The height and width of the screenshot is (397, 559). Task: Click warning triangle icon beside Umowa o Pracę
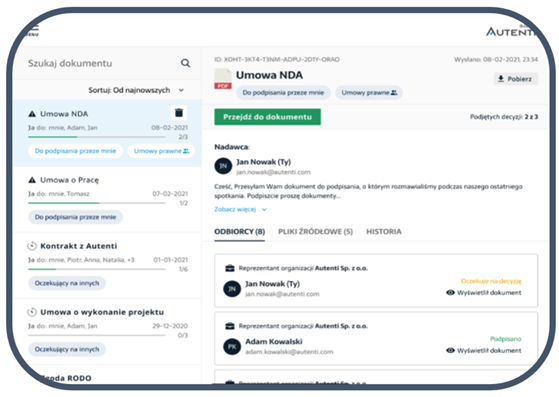pyautogui.click(x=32, y=180)
